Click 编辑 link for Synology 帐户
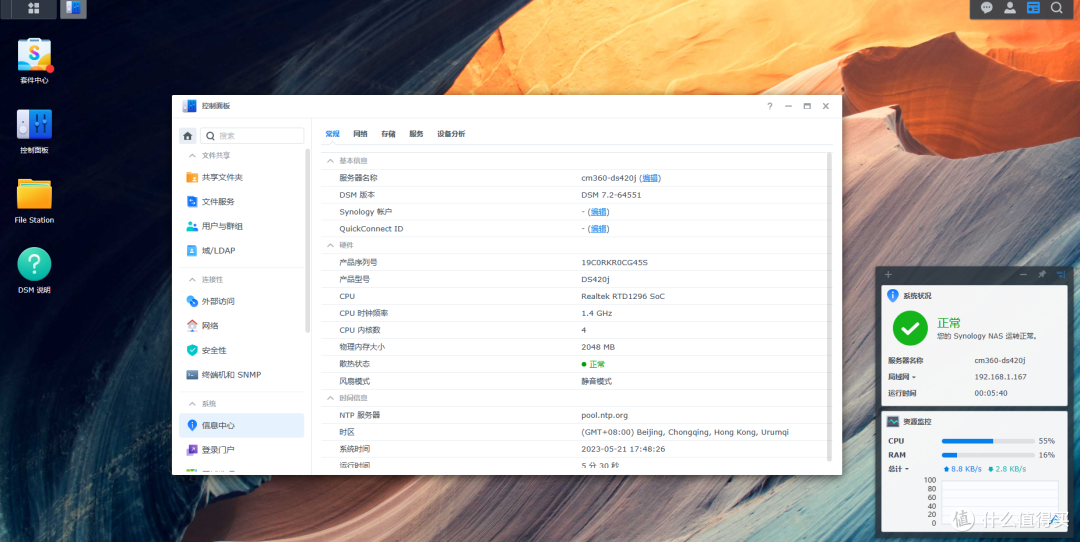This screenshot has width=1080, height=542. (599, 211)
